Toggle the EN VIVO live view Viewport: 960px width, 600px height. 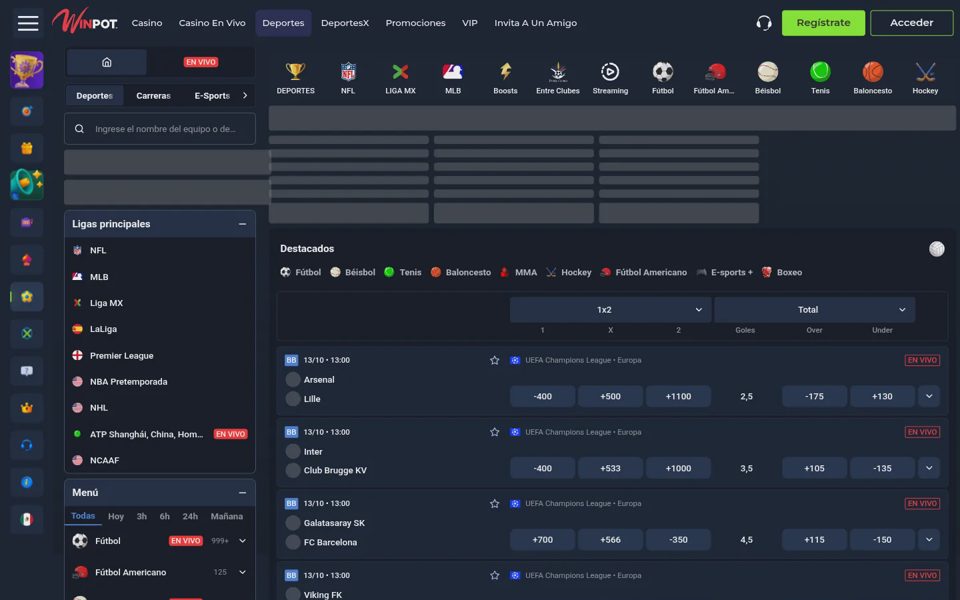201,62
